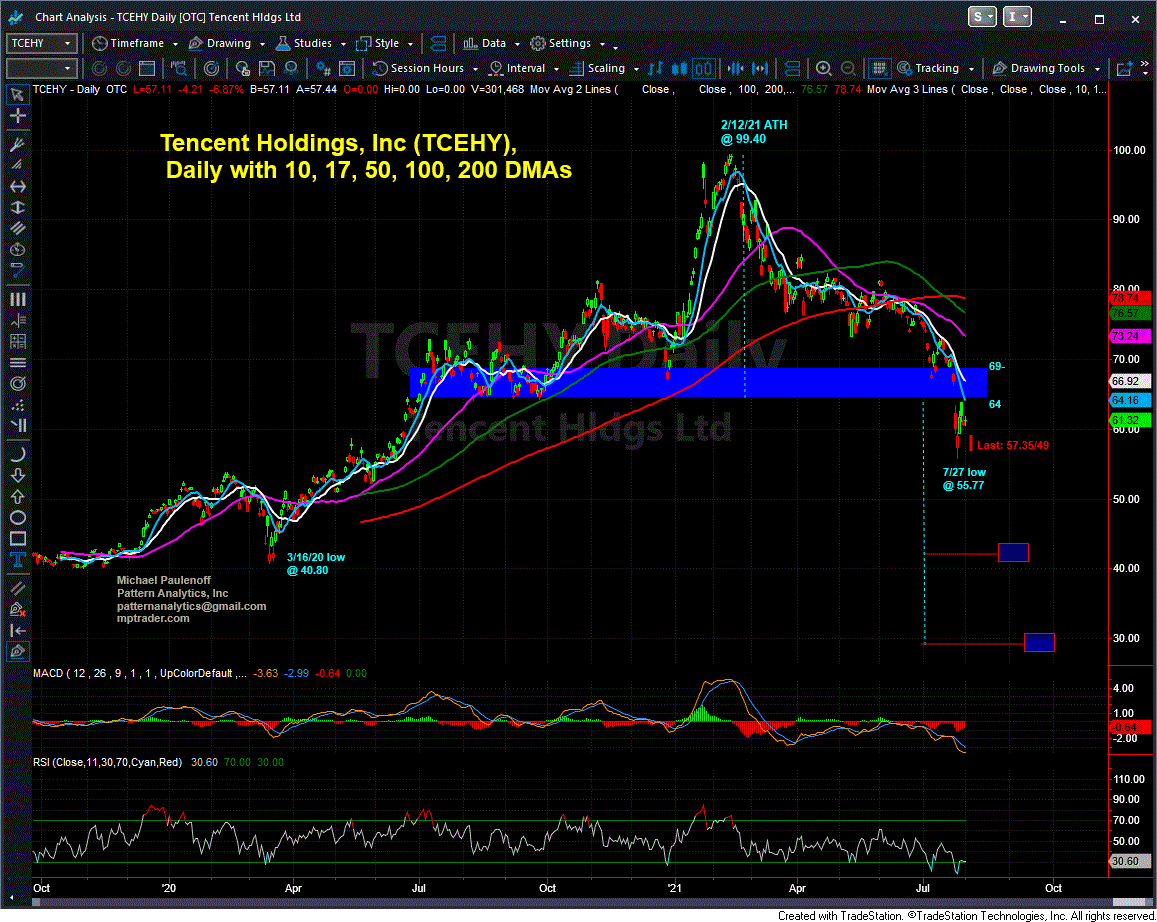This screenshot has width=1157, height=922.
Task: Open the Style menu
Action: [x=384, y=44]
